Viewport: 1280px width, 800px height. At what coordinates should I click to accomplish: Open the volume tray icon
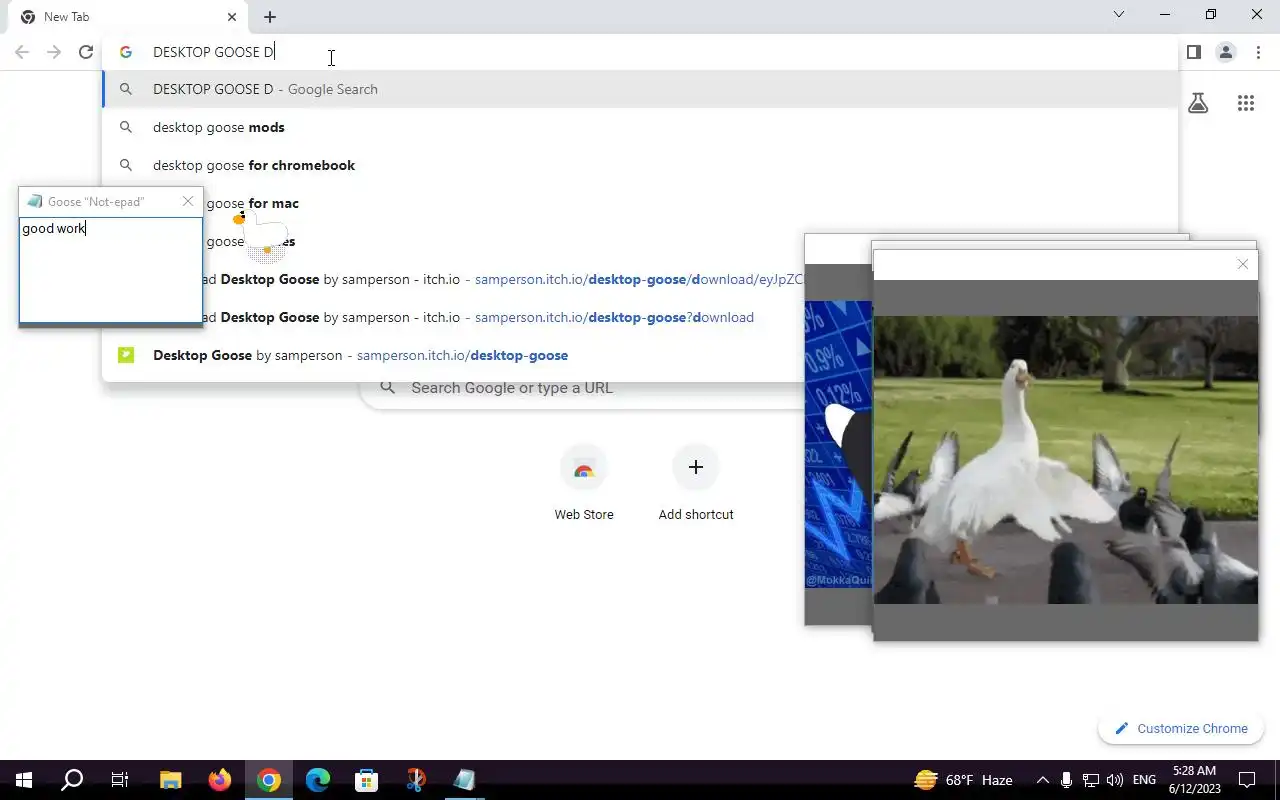tap(1115, 780)
